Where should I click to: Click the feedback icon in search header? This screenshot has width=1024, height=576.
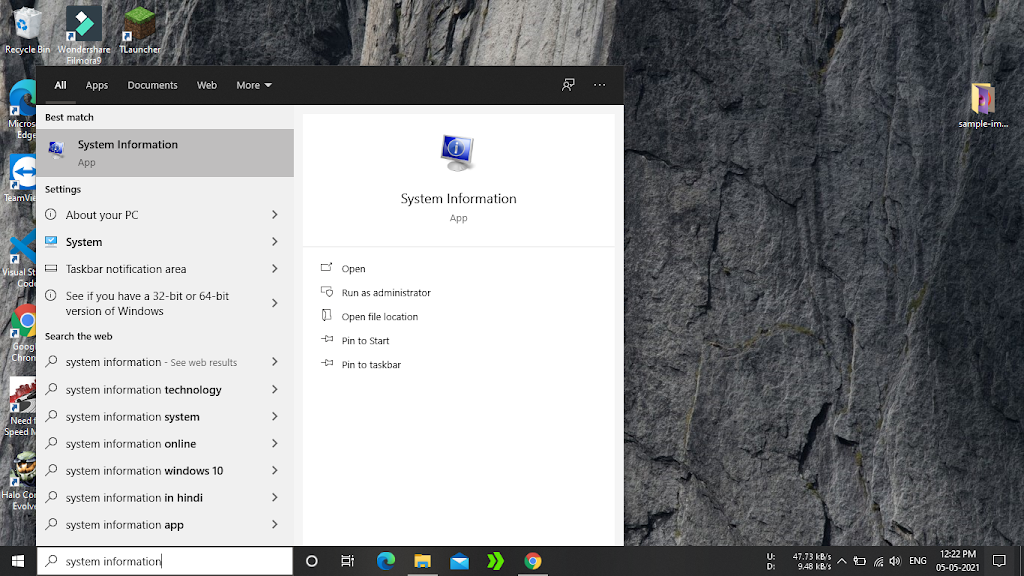pyautogui.click(x=568, y=85)
